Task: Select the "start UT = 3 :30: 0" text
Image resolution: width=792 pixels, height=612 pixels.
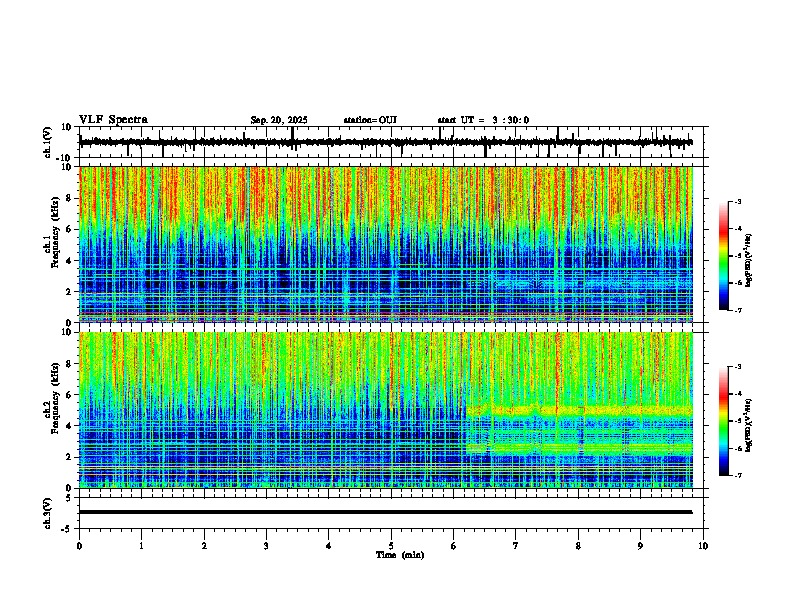Action: [x=483, y=120]
